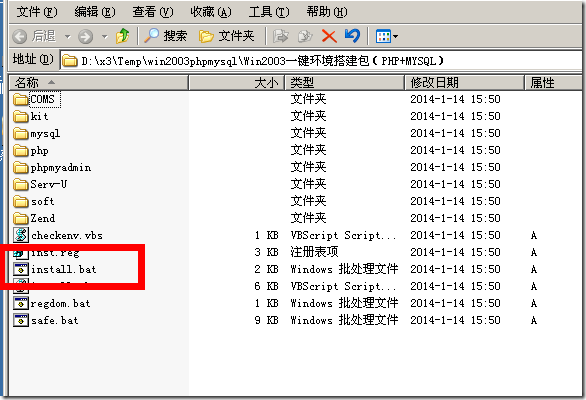This screenshot has width=586, height=400.
Task: Click the 2 KB size cell
Action: tap(266, 269)
